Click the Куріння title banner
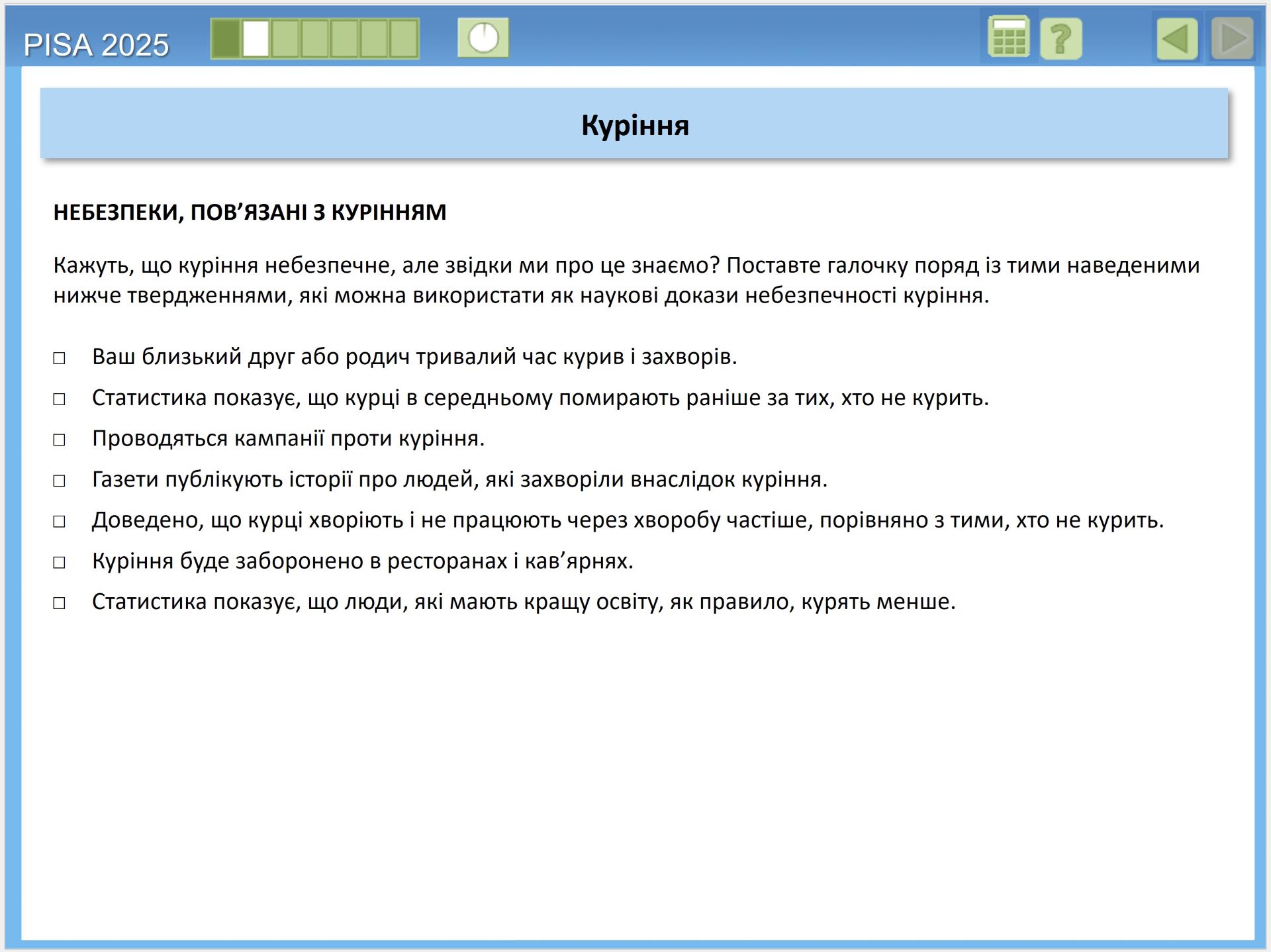The image size is (1271, 952). tap(634, 124)
